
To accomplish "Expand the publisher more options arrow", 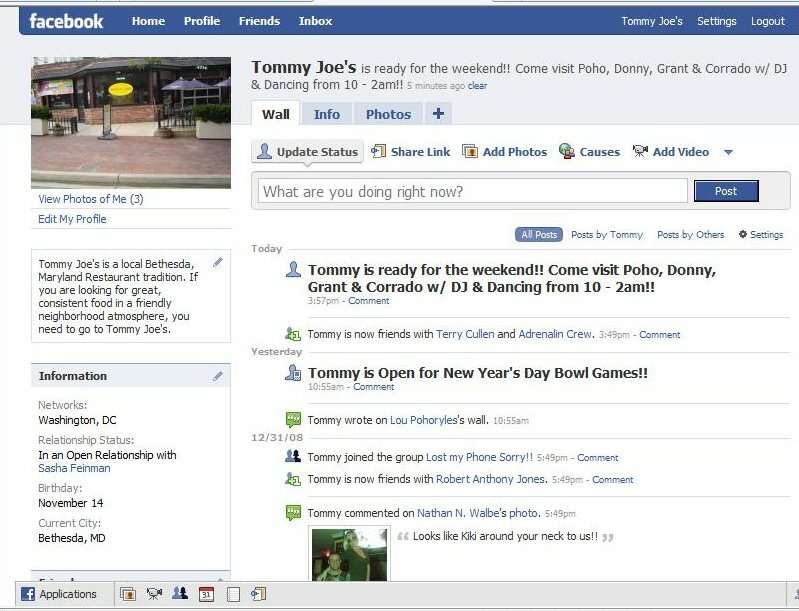I will click(728, 153).
